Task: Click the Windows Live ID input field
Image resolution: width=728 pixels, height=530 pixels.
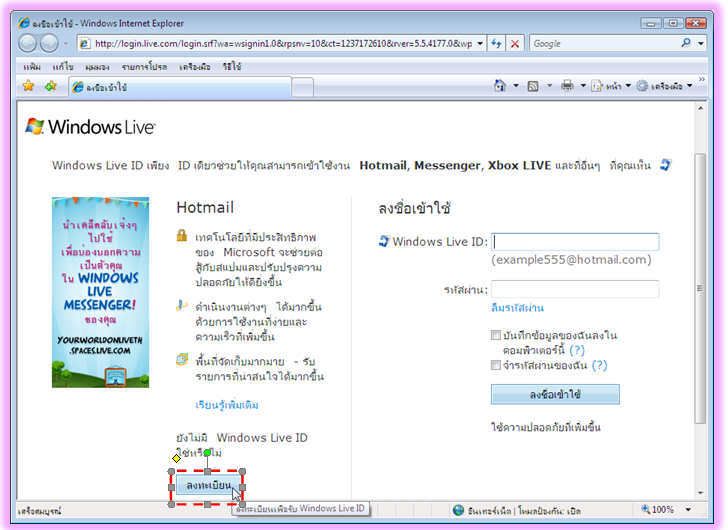Action: click(x=575, y=242)
